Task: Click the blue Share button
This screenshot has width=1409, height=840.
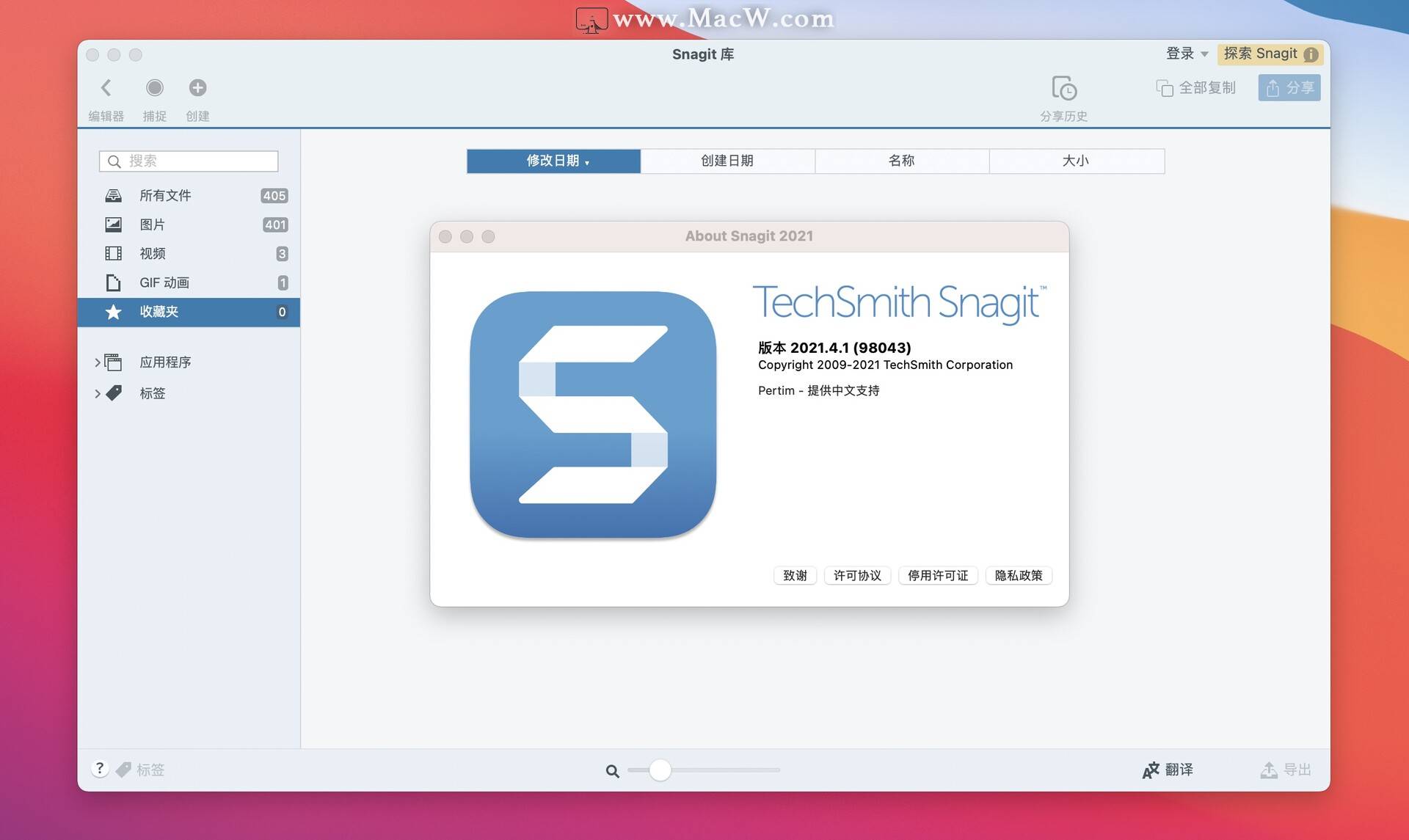Action: coord(1289,88)
